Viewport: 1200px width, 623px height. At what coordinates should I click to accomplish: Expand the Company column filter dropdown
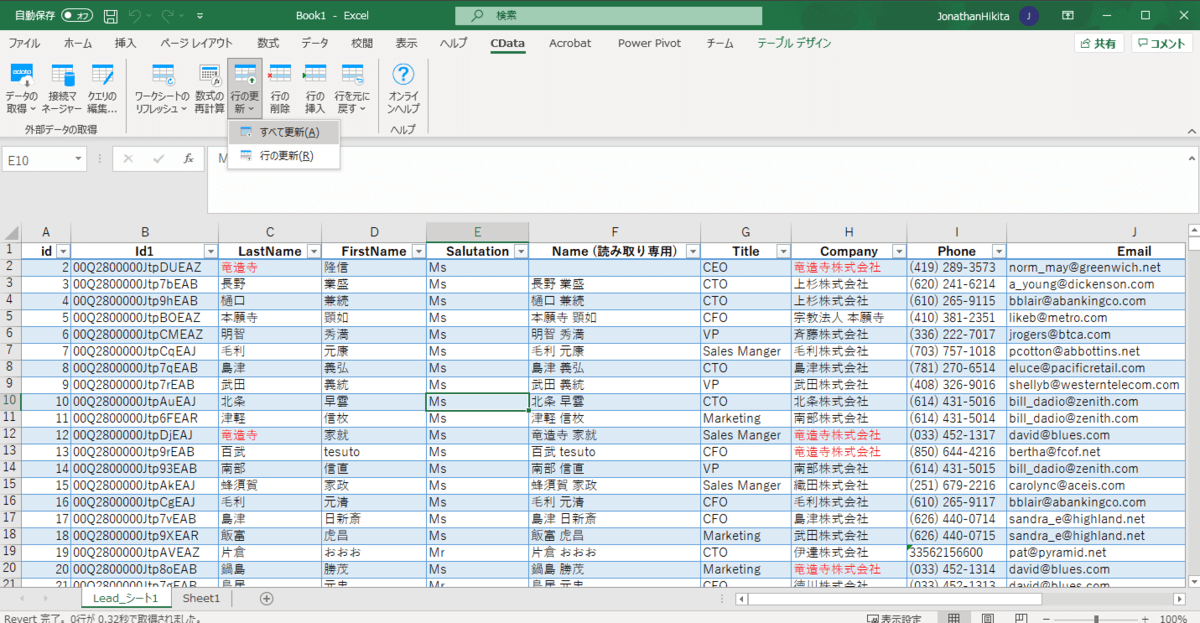(x=897, y=252)
